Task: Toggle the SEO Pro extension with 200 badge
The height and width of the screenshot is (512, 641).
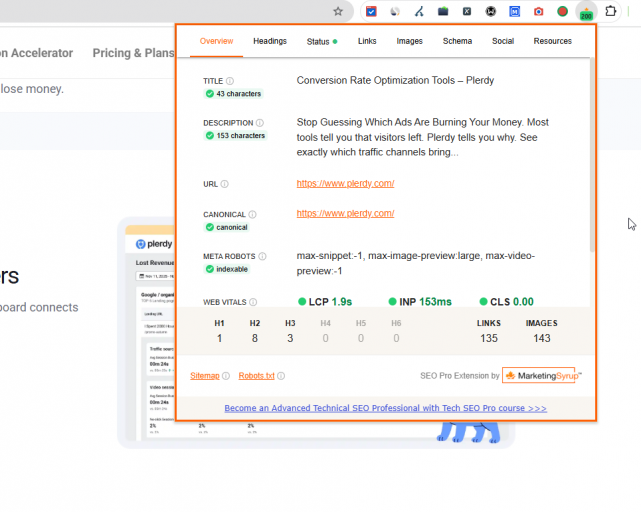Action: (586, 12)
